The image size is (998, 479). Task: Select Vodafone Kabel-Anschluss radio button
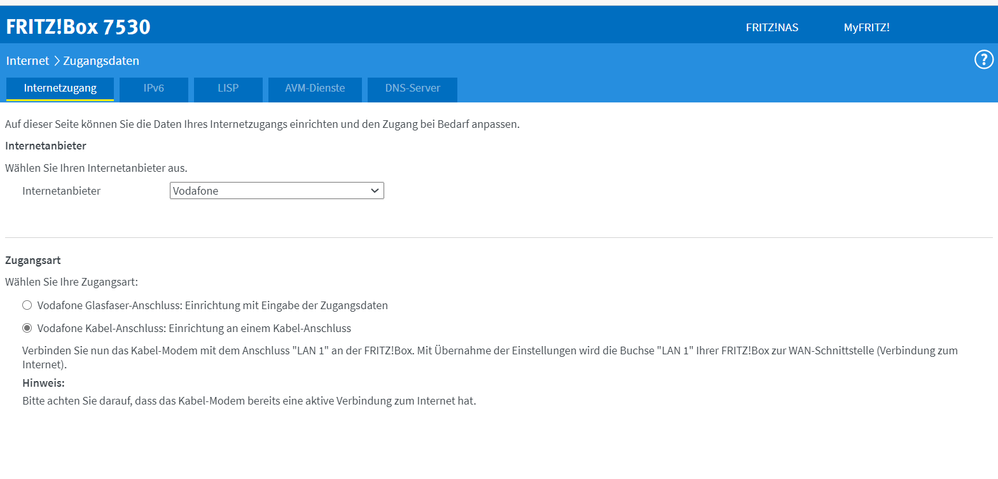coord(27,328)
